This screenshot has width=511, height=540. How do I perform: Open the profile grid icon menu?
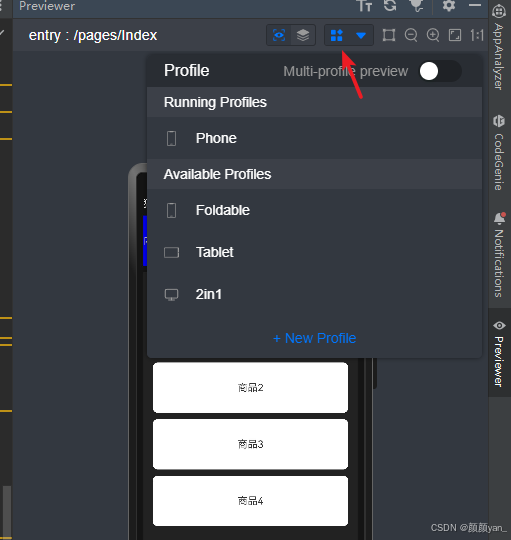[x=336, y=35]
